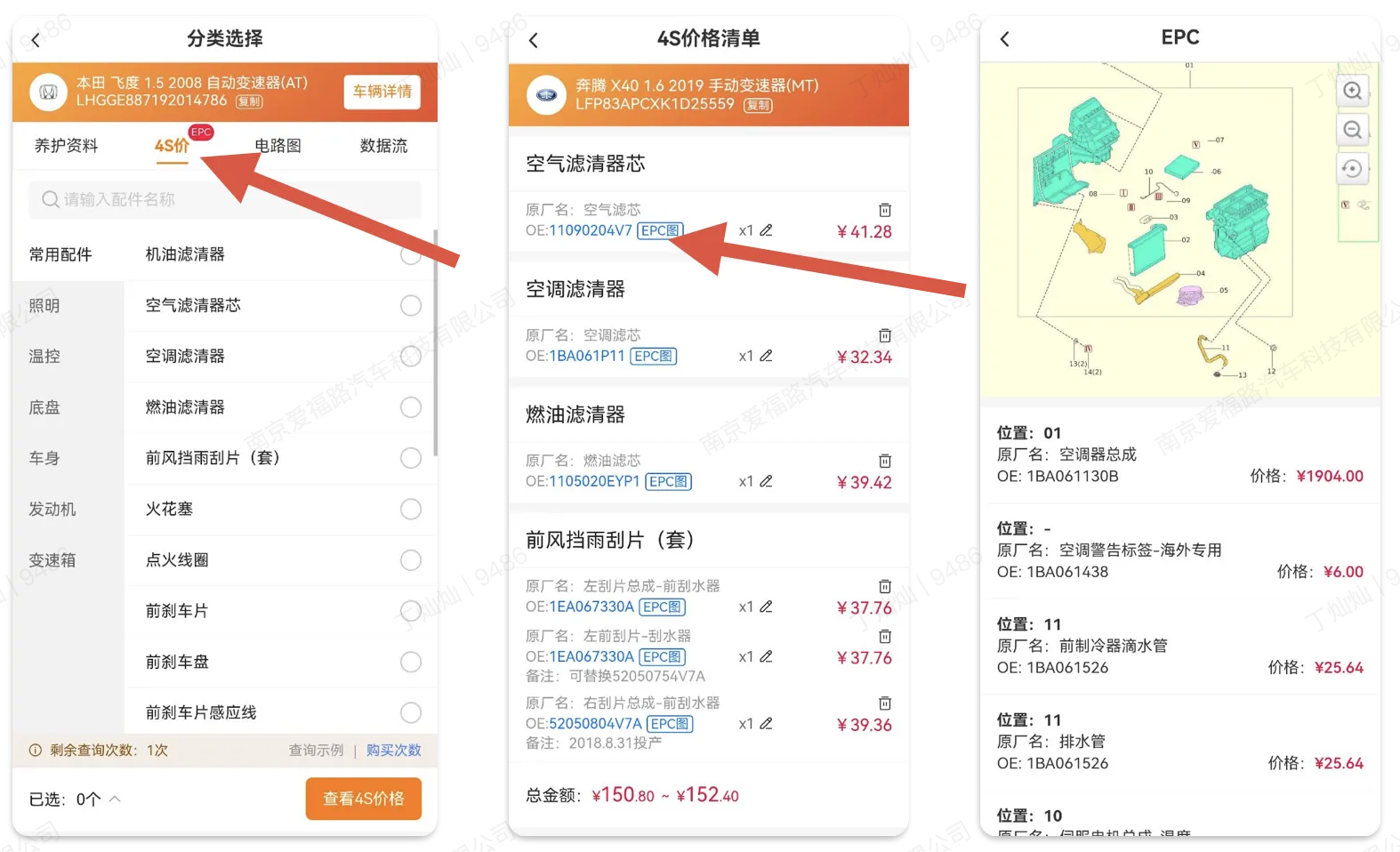Select the 火花塞 radio option
The height and width of the screenshot is (852, 1400).
(x=410, y=510)
